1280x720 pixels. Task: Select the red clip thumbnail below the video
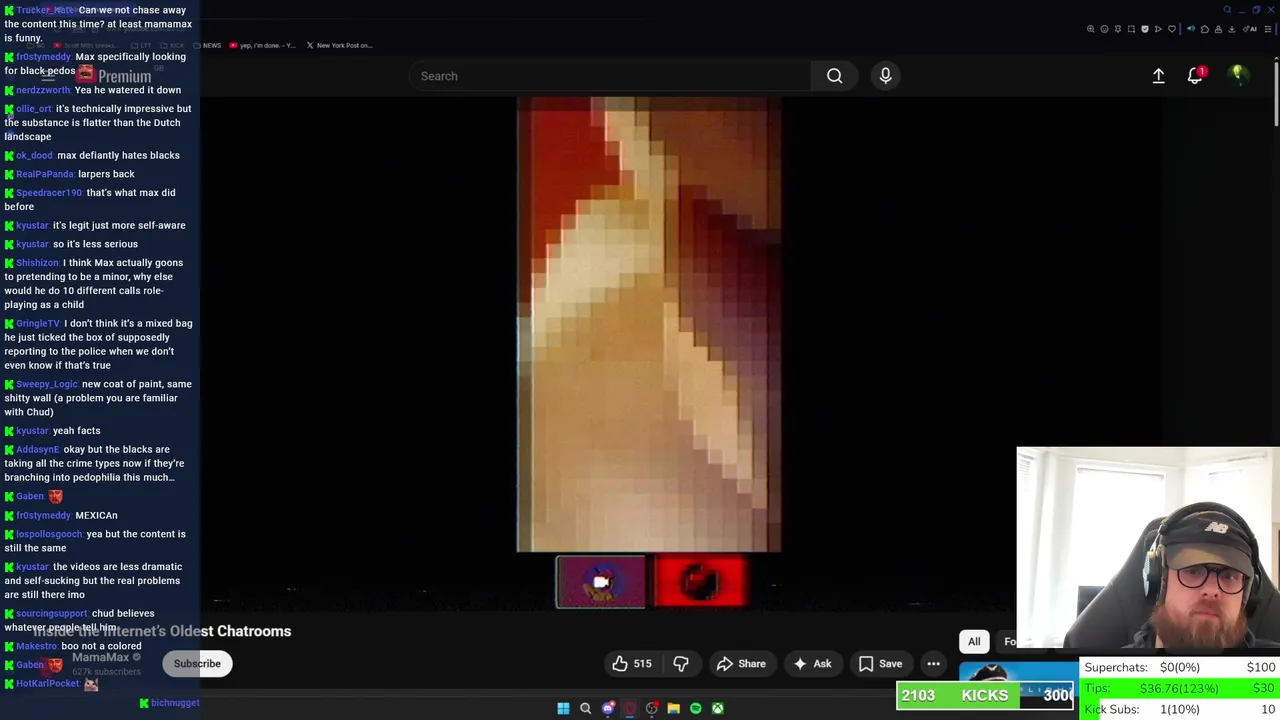[700, 582]
